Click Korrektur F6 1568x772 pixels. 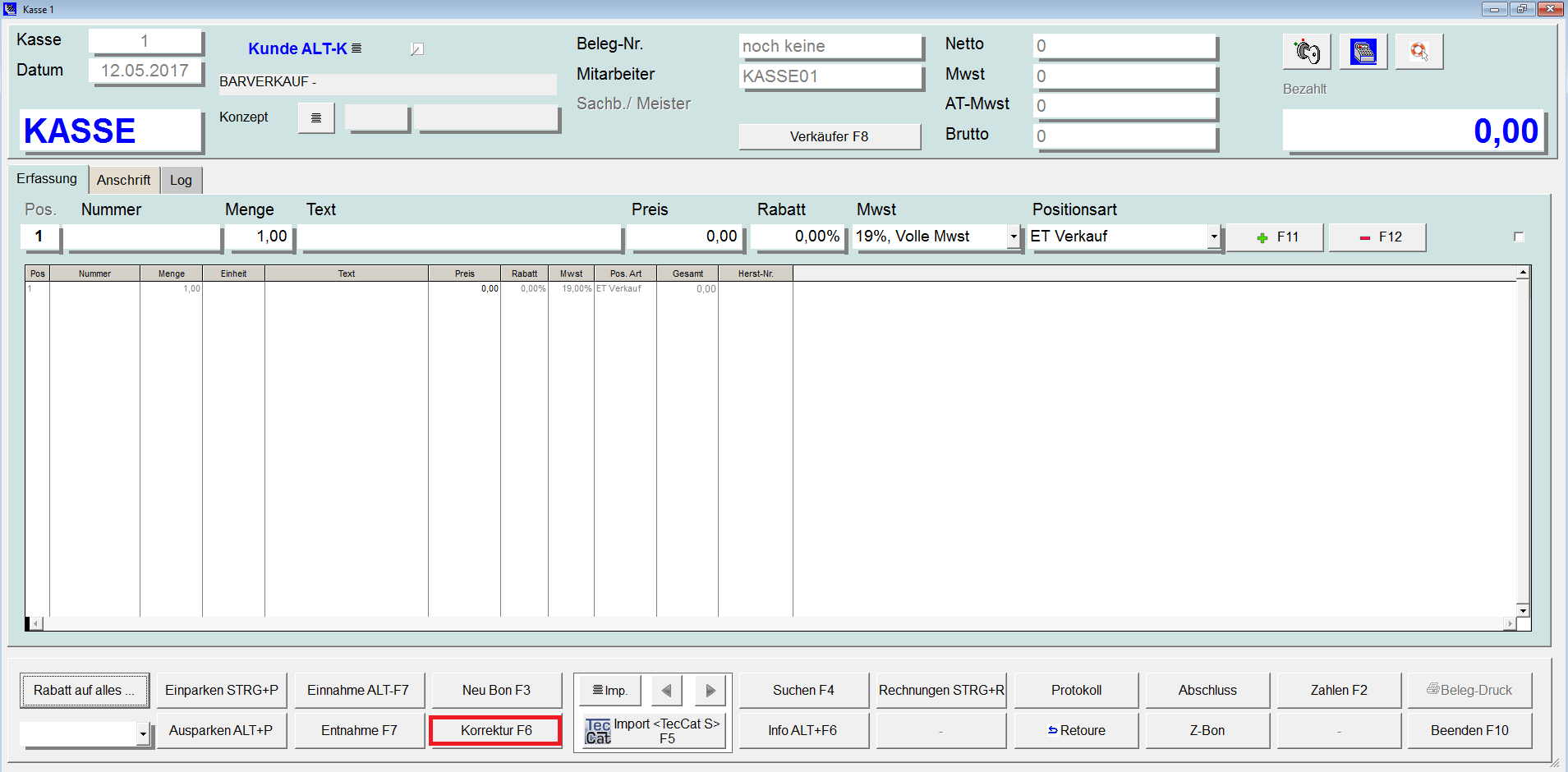tap(496, 731)
